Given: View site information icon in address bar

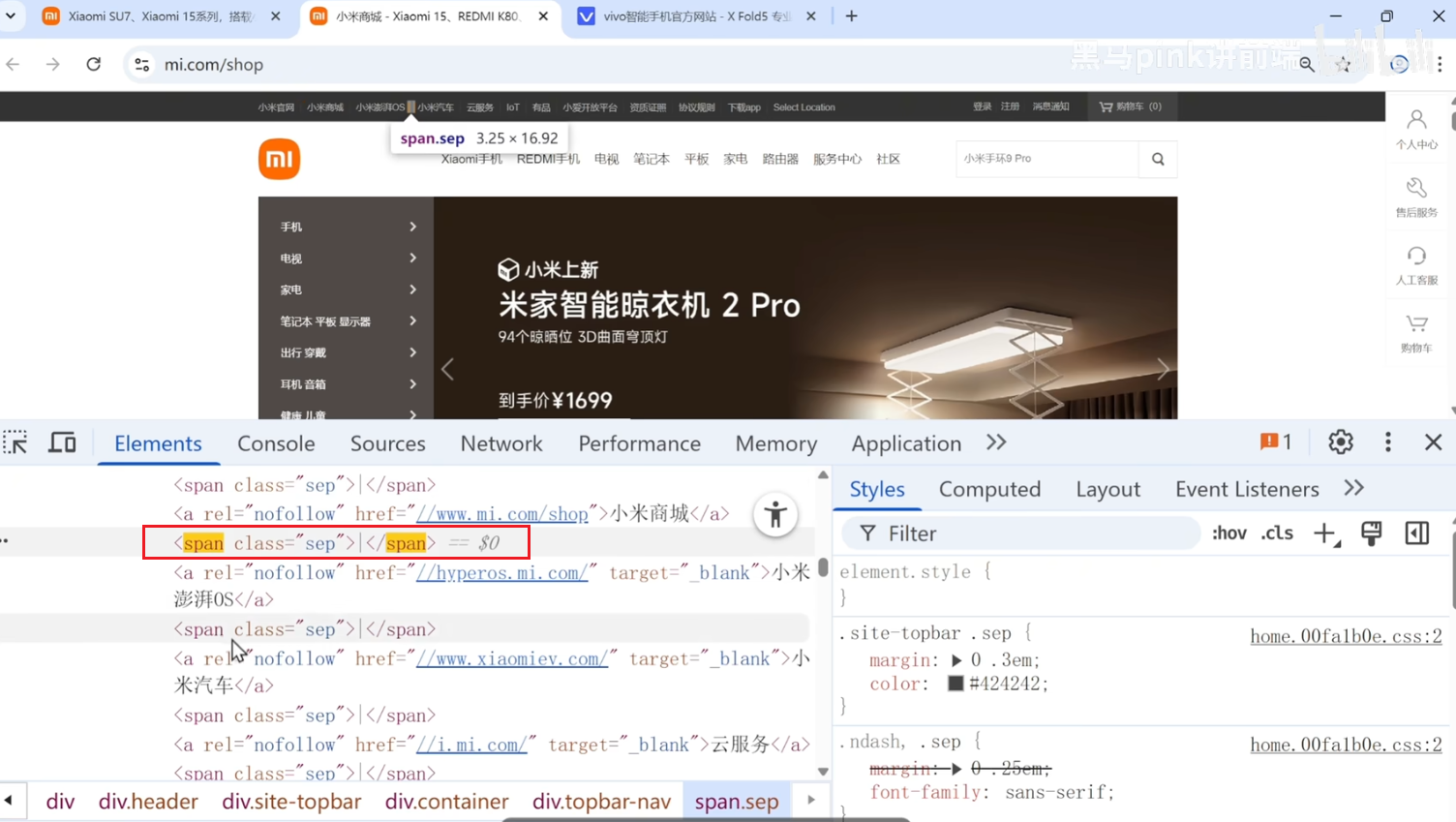Looking at the screenshot, I should [142, 64].
